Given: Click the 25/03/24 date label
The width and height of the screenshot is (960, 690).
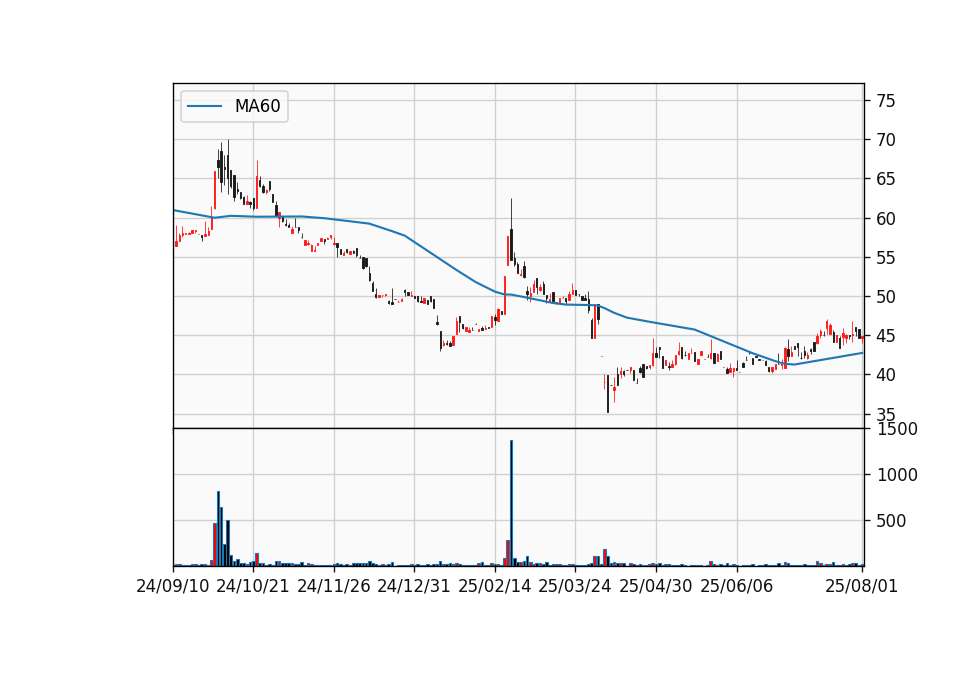Looking at the screenshot, I should pos(575,586).
